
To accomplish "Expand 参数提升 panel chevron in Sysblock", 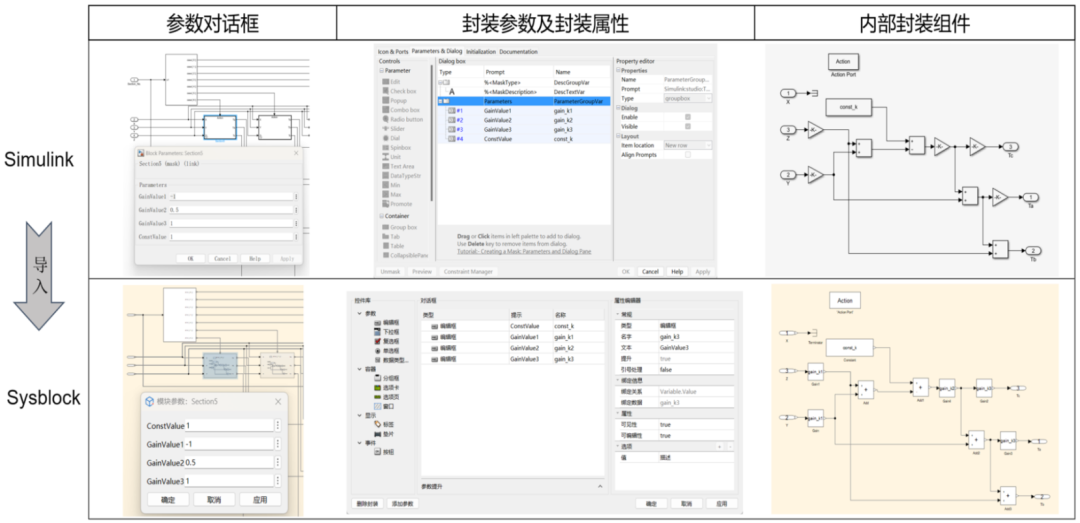I will coord(599,486).
